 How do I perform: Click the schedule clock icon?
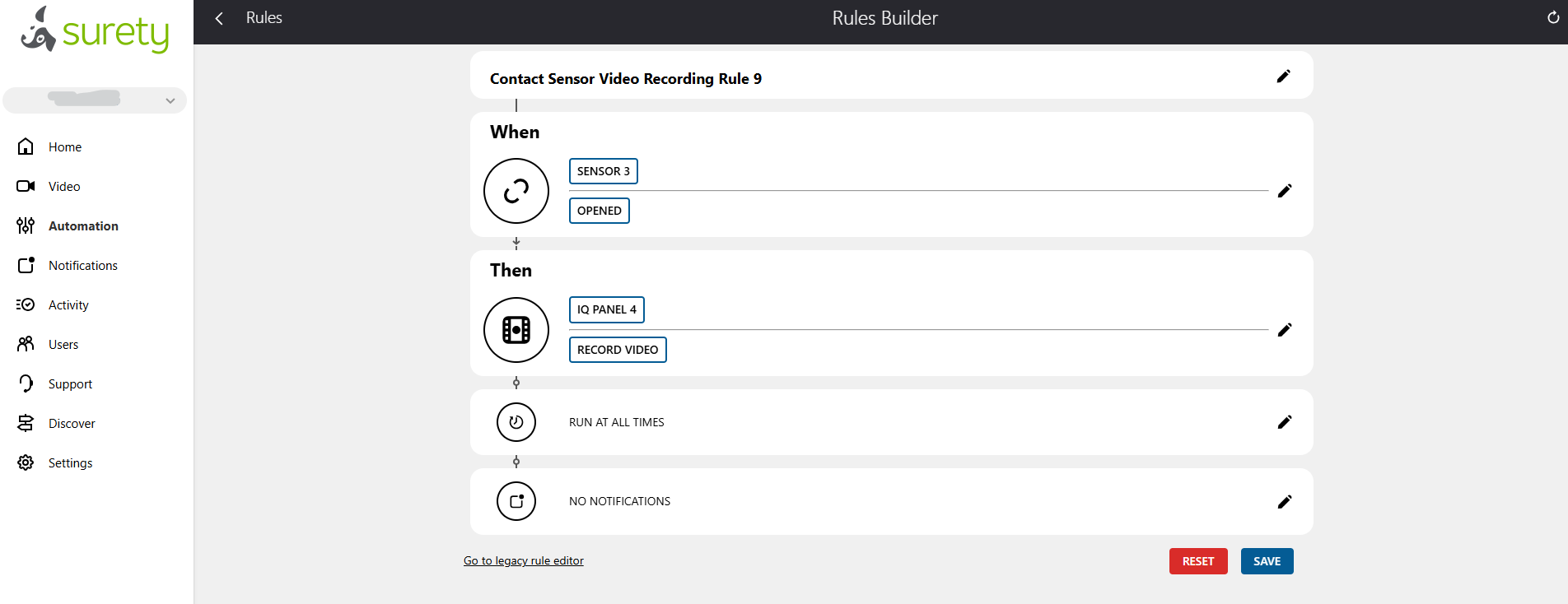(516, 422)
